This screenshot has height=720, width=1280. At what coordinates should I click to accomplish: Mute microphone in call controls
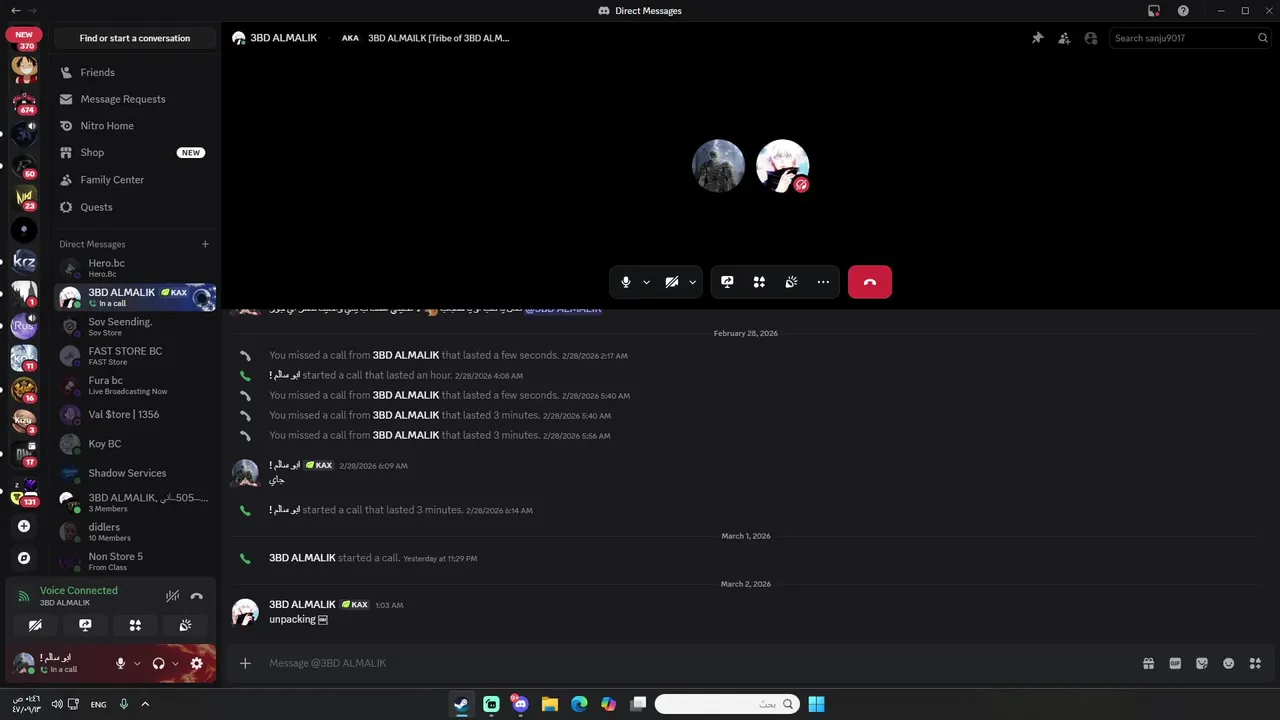click(626, 282)
